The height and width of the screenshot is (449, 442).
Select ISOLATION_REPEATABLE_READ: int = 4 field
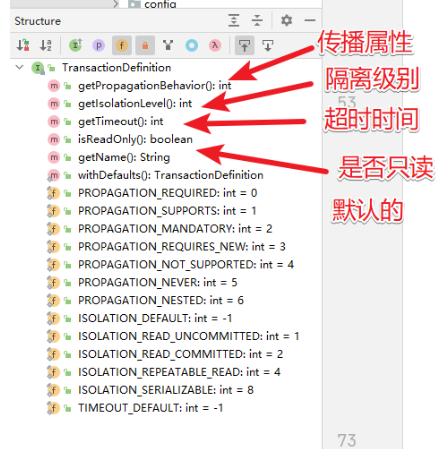click(179, 372)
